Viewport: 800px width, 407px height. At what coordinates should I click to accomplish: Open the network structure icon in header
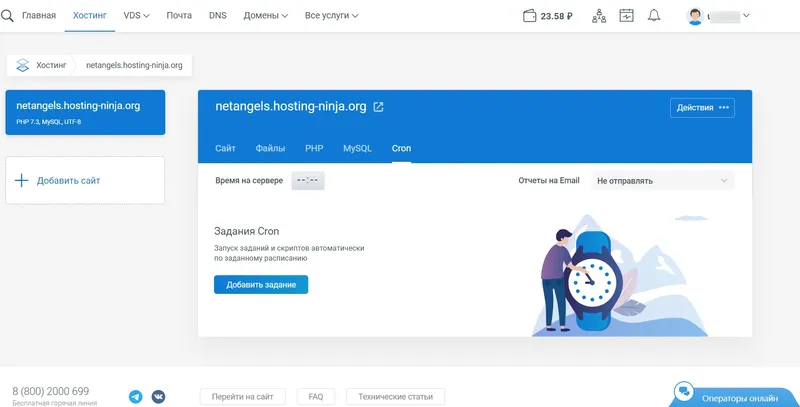599,16
